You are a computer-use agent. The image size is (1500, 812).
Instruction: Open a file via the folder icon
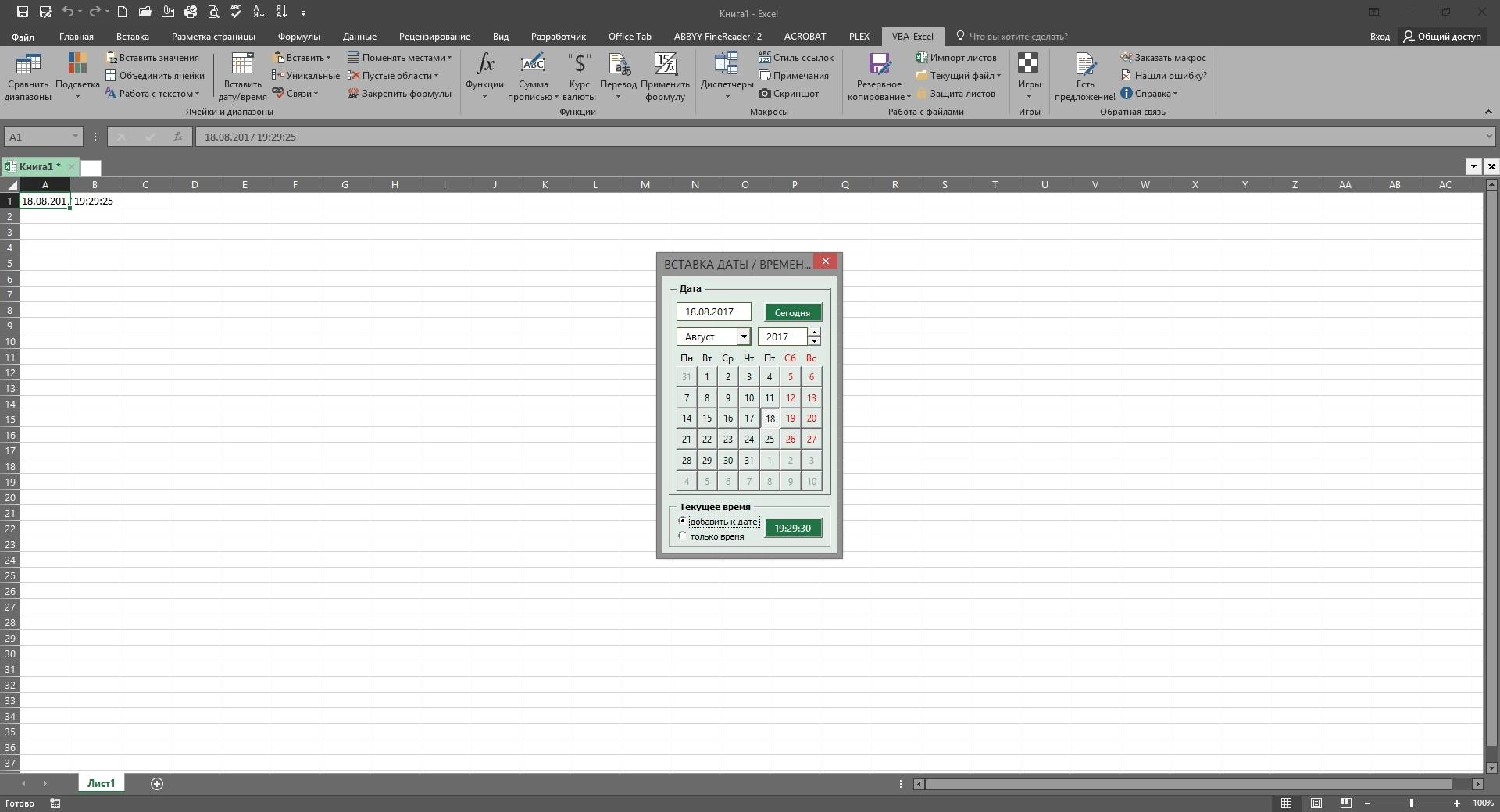[145, 12]
